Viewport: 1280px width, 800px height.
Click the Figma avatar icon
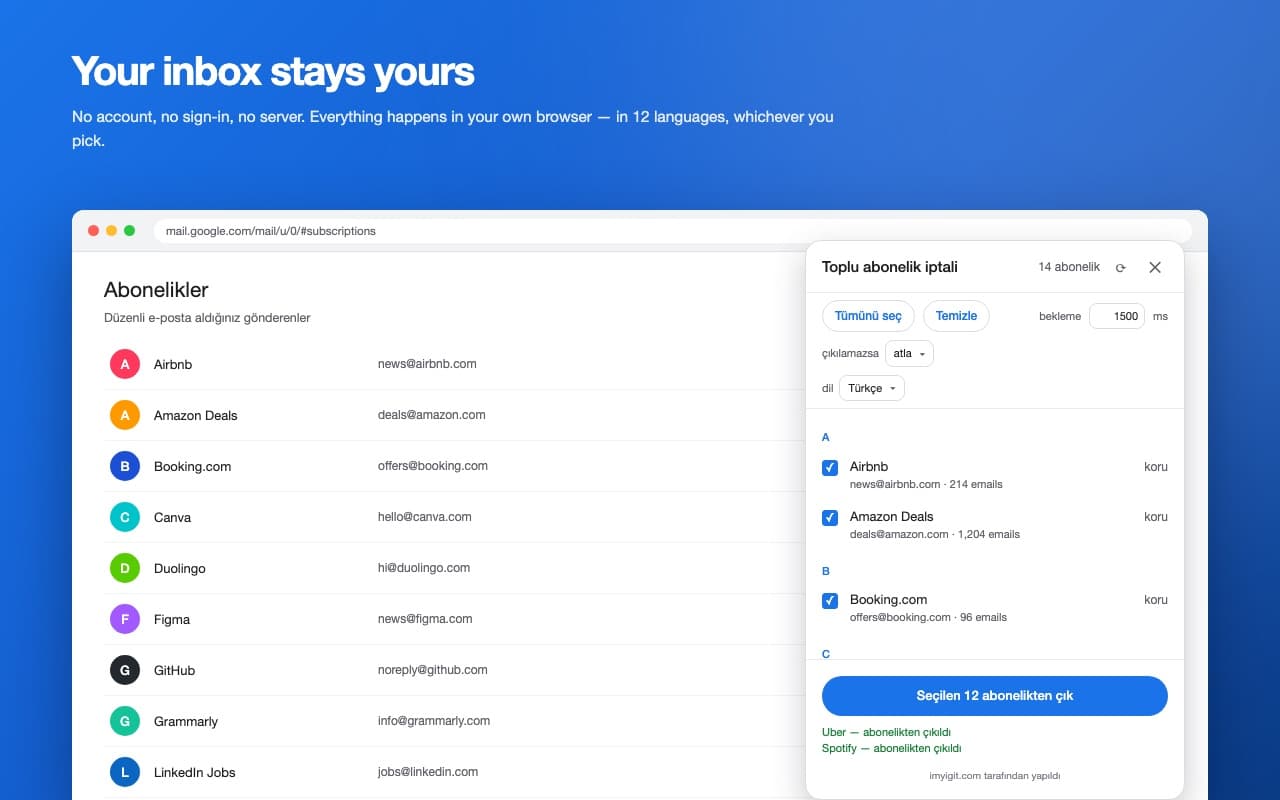tap(125, 619)
